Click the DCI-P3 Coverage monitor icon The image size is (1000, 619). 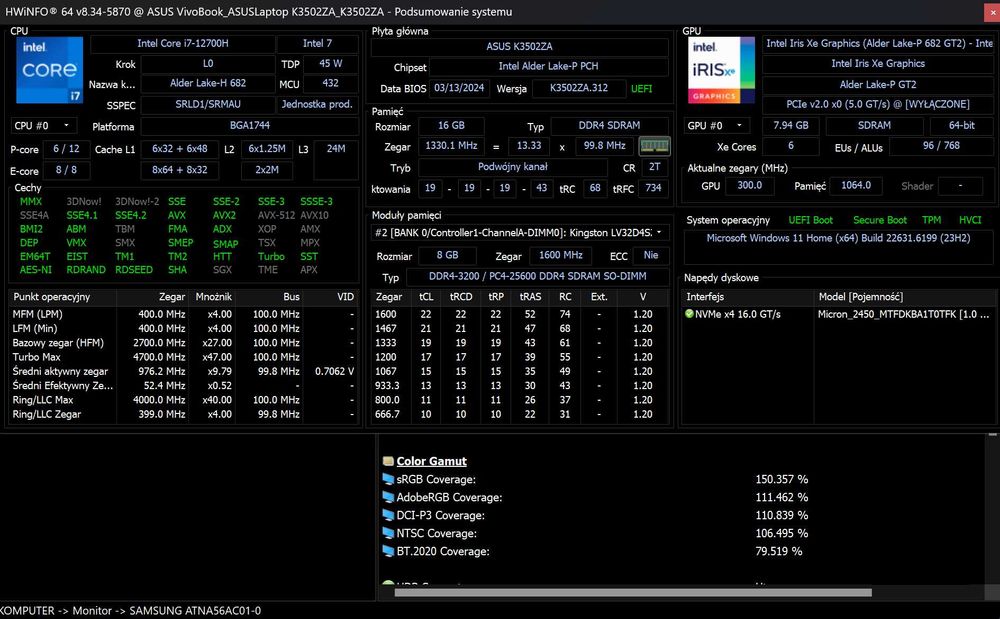coord(388,515)
